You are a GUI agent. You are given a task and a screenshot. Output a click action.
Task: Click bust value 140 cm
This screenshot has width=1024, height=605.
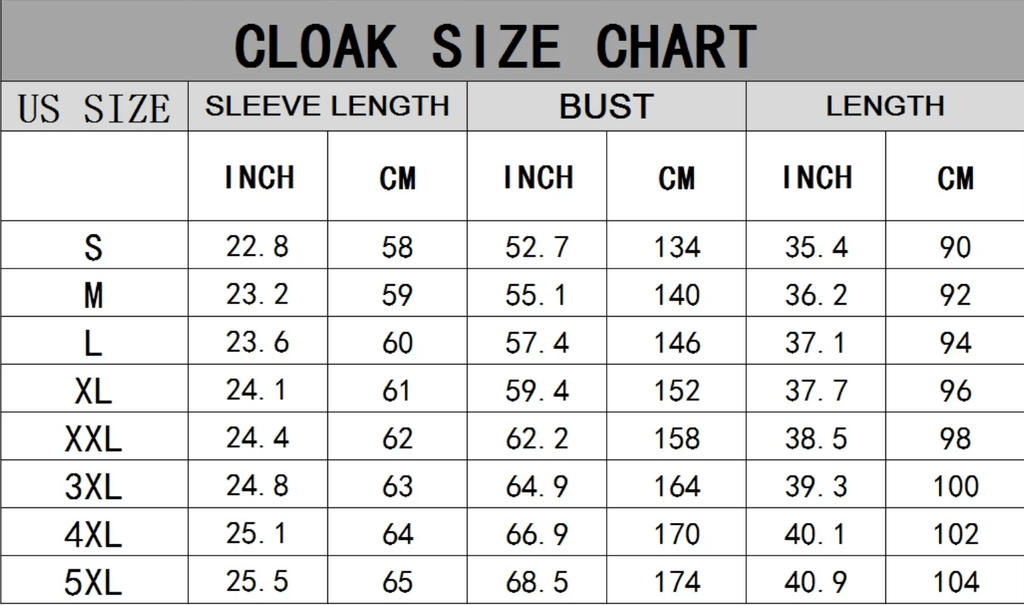(677, 294)
